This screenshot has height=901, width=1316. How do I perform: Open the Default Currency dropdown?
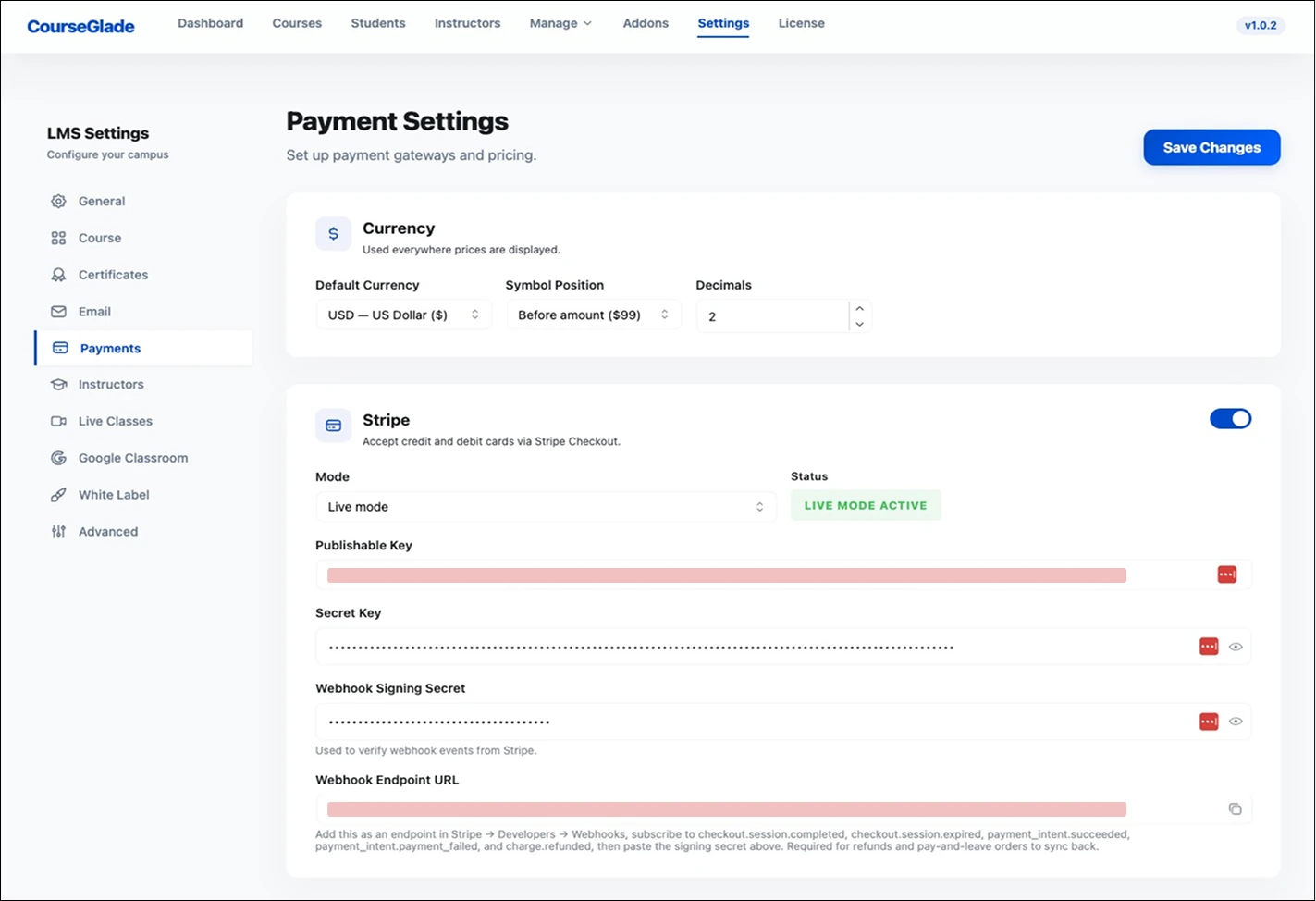coord(403,315)
